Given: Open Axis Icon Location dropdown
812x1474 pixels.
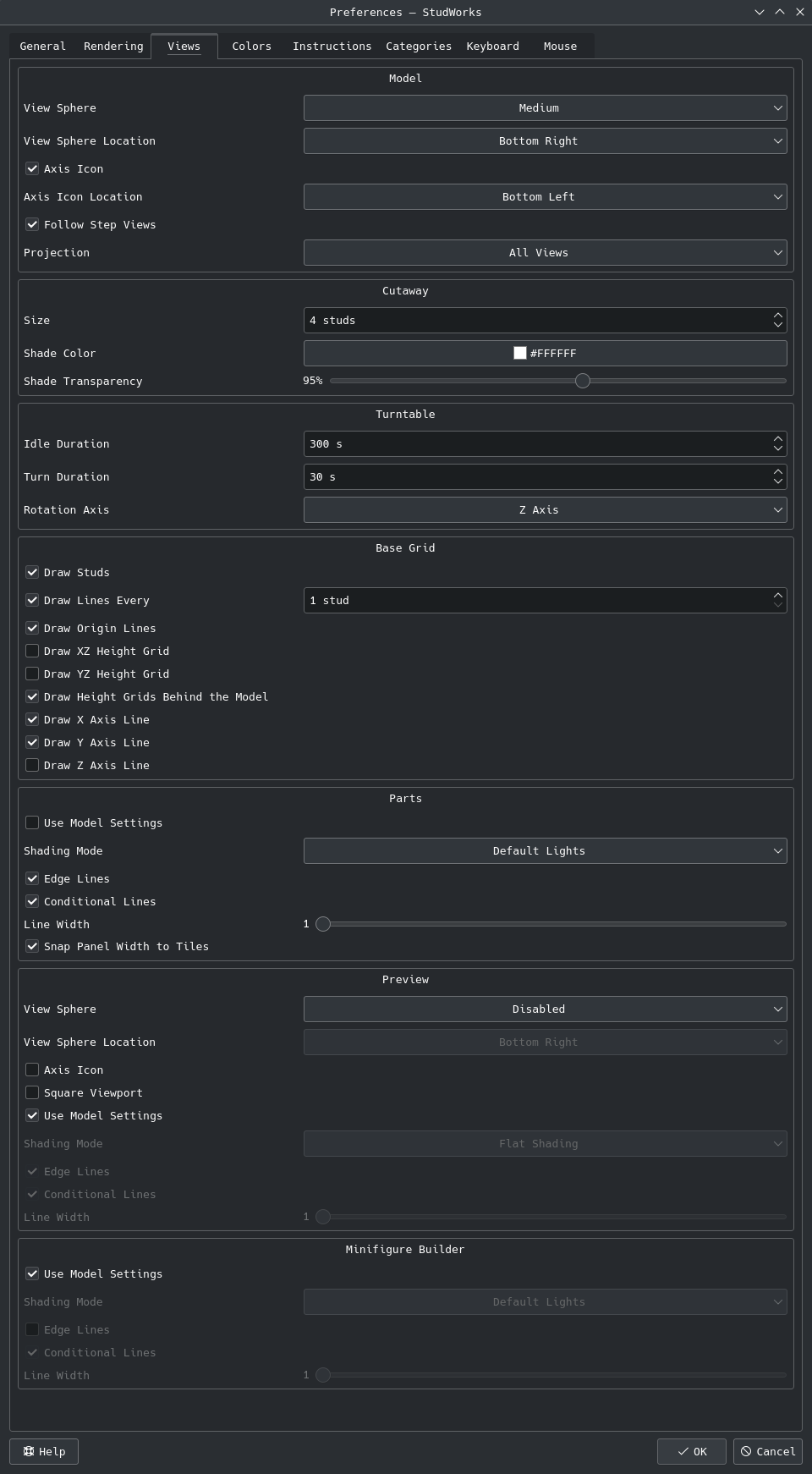Looking at the screenshot, I should (x=545, y=196).
